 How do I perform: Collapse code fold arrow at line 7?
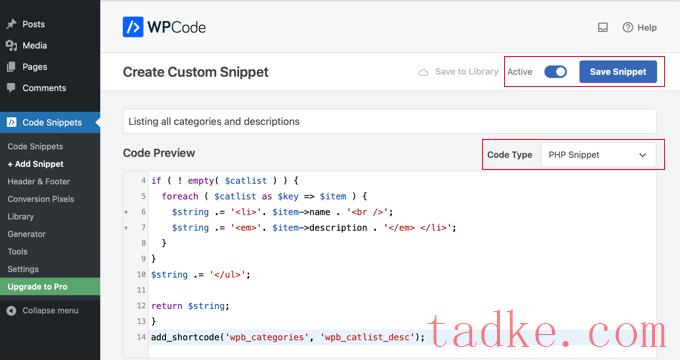pyautogui.click(x=126, y=228)
